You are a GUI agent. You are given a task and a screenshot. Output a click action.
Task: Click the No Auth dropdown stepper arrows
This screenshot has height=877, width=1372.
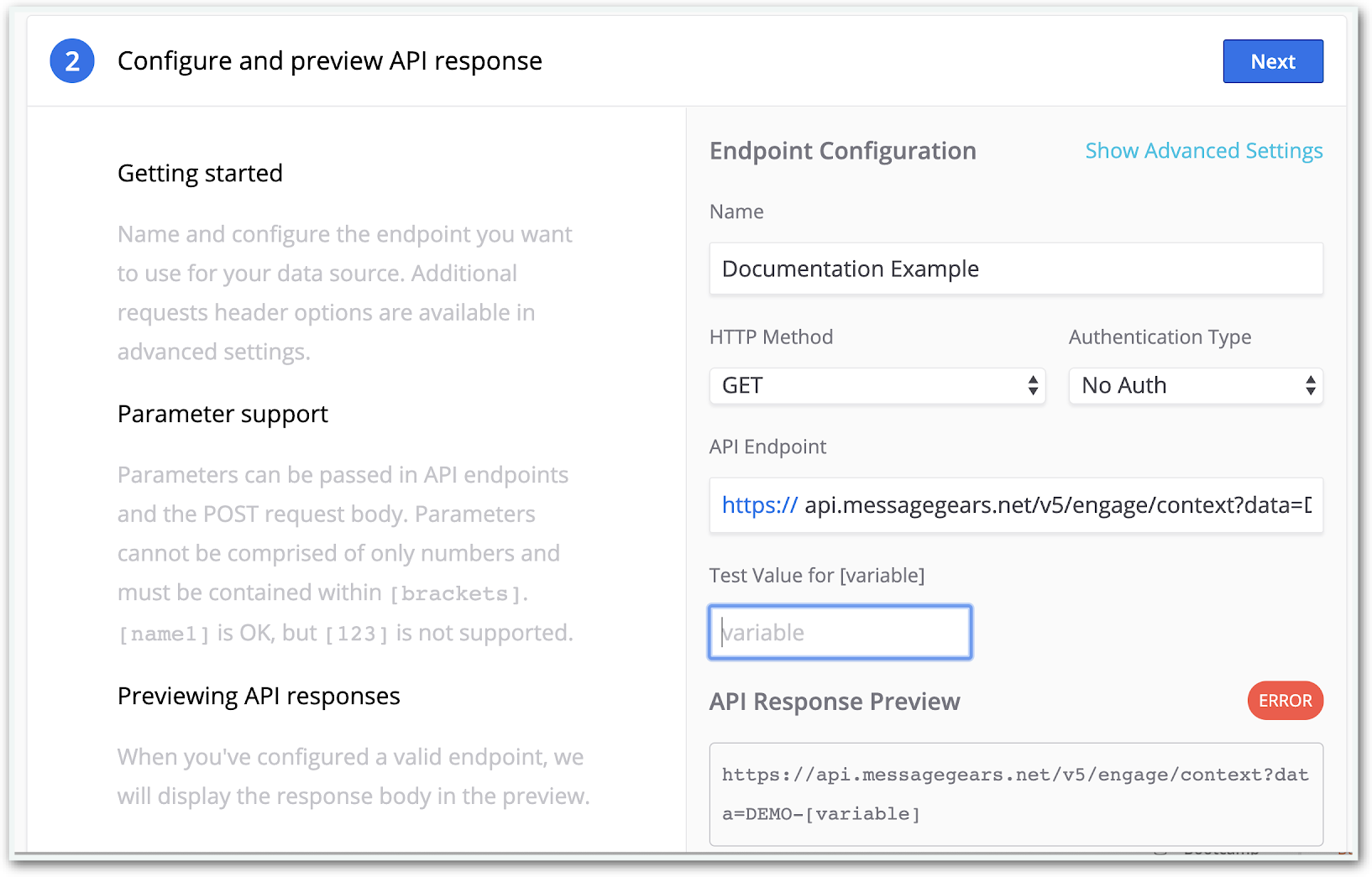click(x=1310, y=385)
